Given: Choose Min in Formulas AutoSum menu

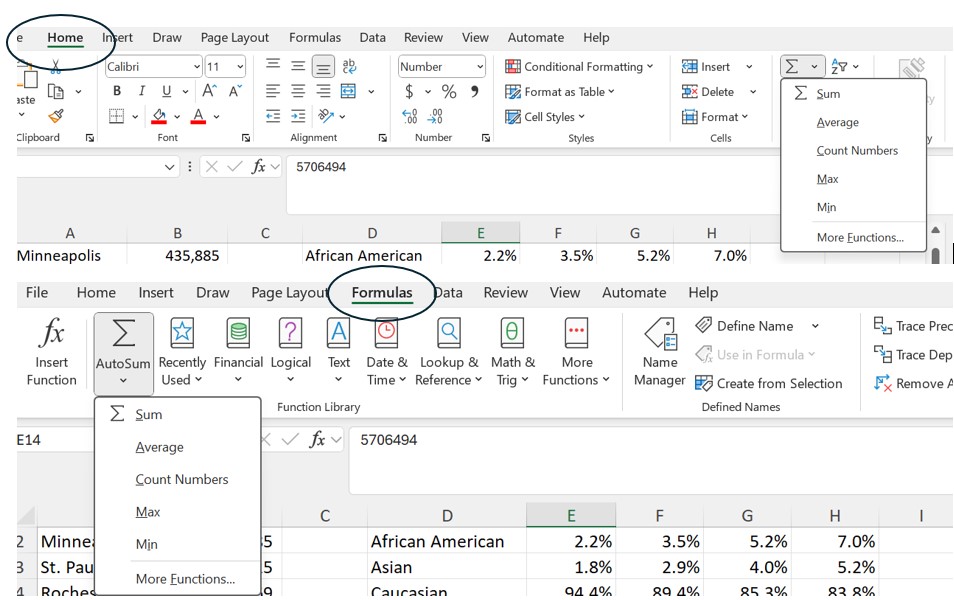Looking at the screenshot, I should pyautogui.click(x=147, y=544).
